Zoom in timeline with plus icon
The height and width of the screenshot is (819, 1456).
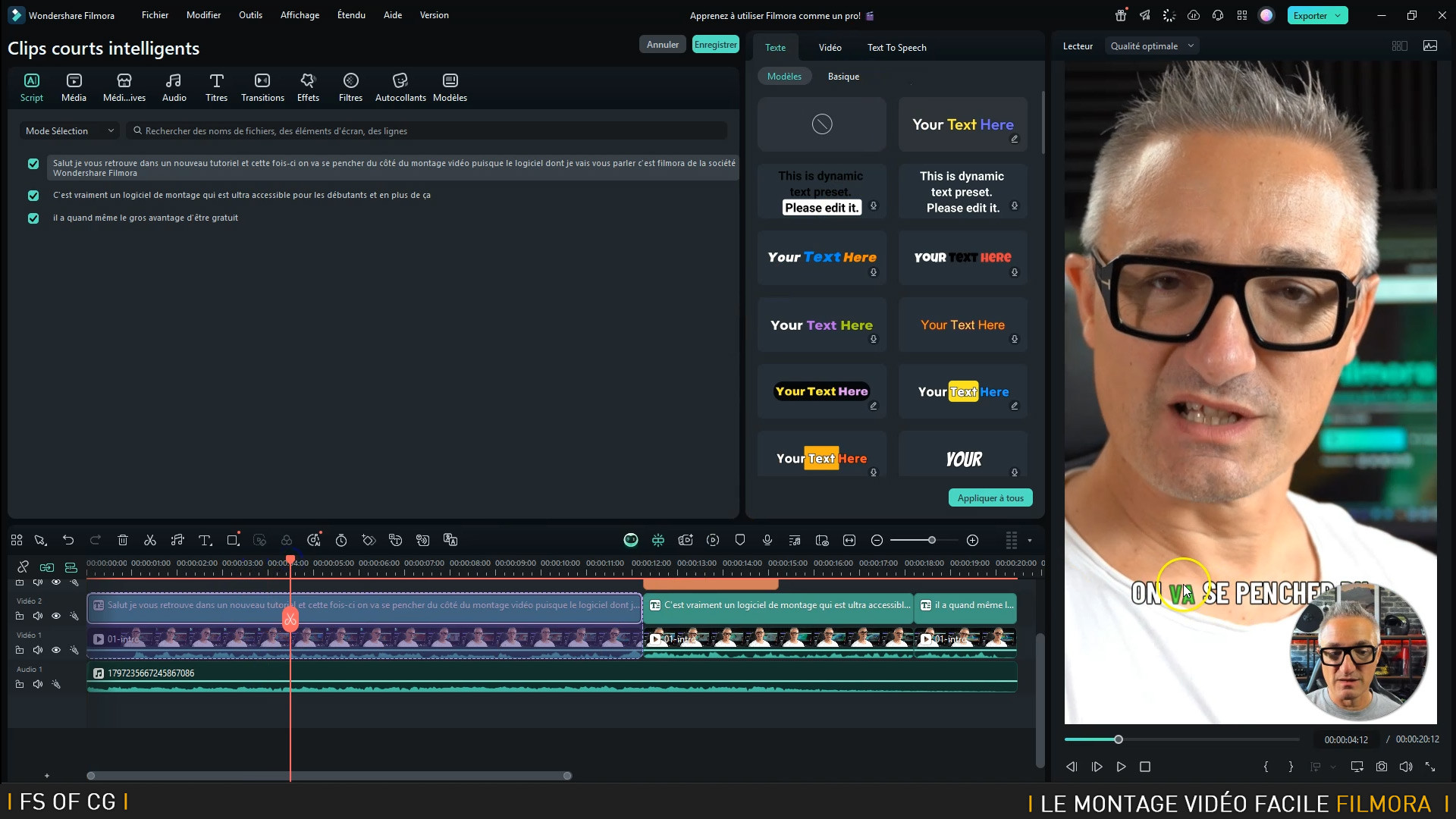tap(973, 540)
